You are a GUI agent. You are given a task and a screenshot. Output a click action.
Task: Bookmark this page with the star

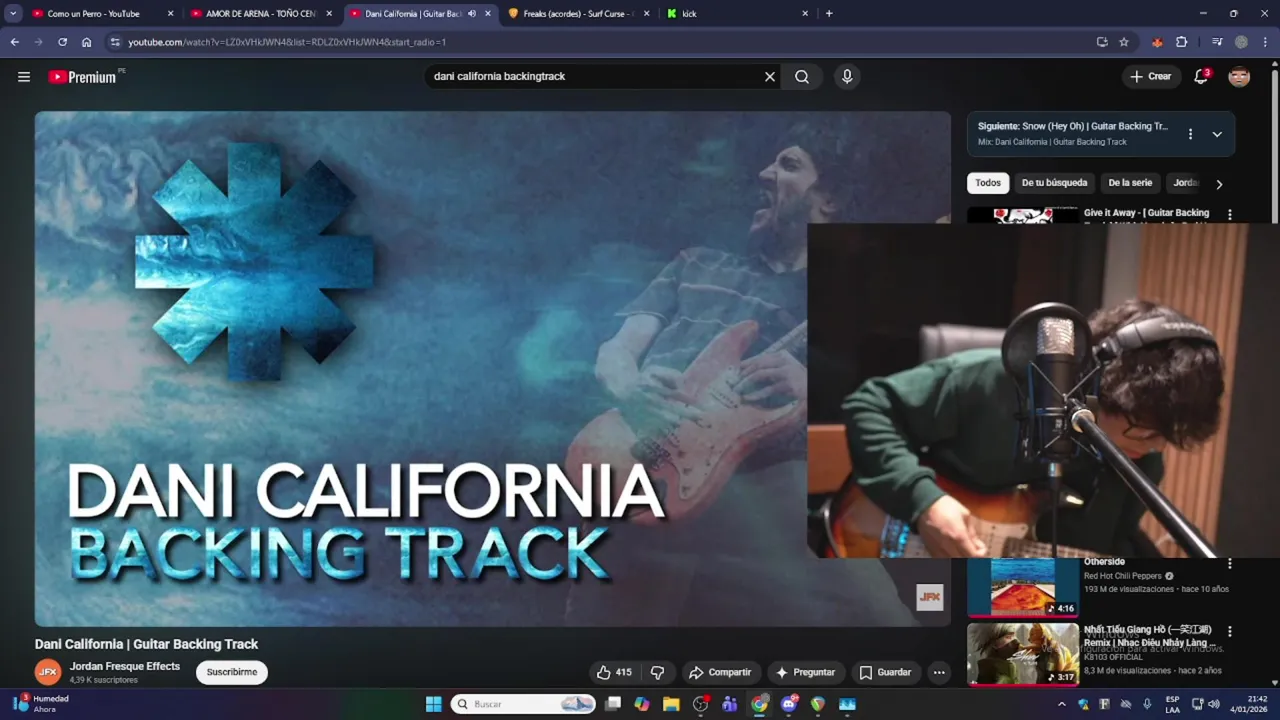tap(1124, 42)
